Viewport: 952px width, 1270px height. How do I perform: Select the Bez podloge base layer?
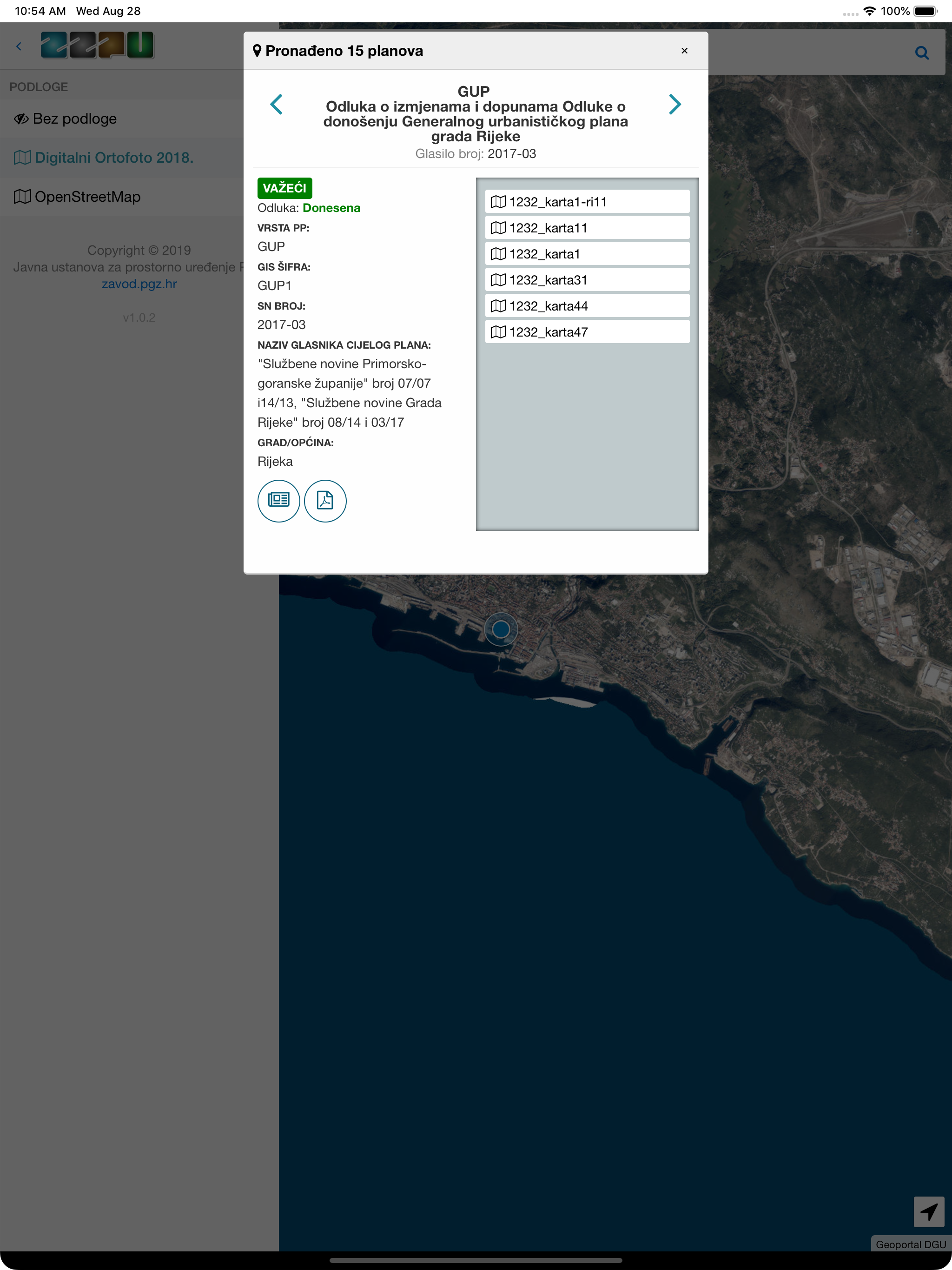click(139, 119)
